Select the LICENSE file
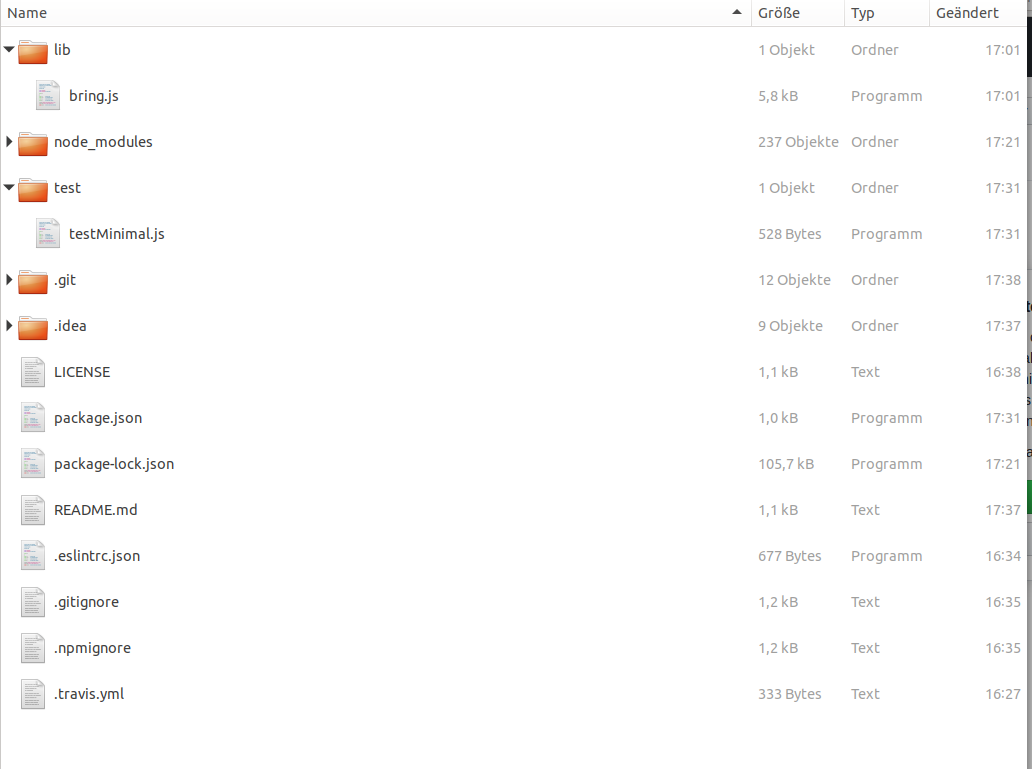This screenshot has width=1032, height=769. point(82,371)
